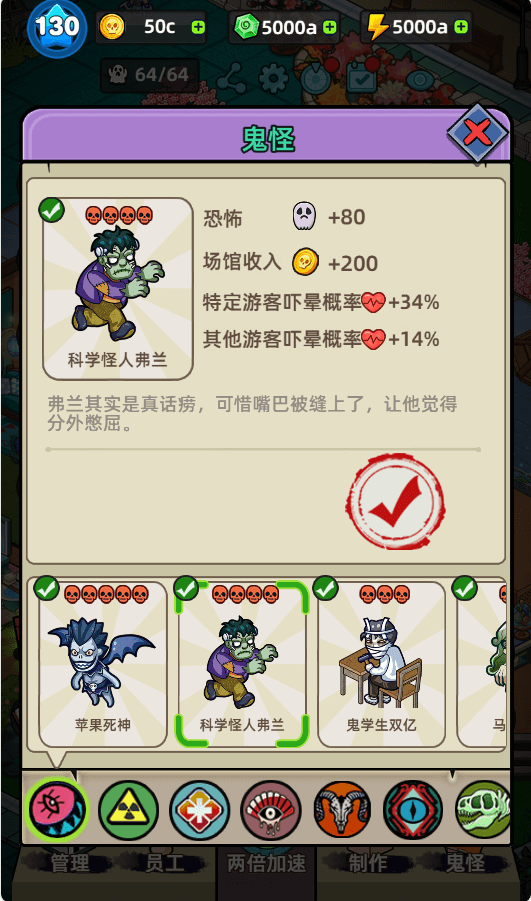Add gold coins with green plus
Viewport: 531px width, 901px height.
coord(198,27)
